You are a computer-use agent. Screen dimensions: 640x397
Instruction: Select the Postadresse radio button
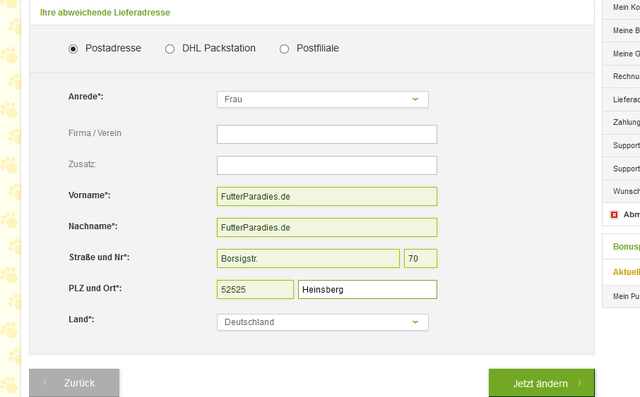click(73, 49)
